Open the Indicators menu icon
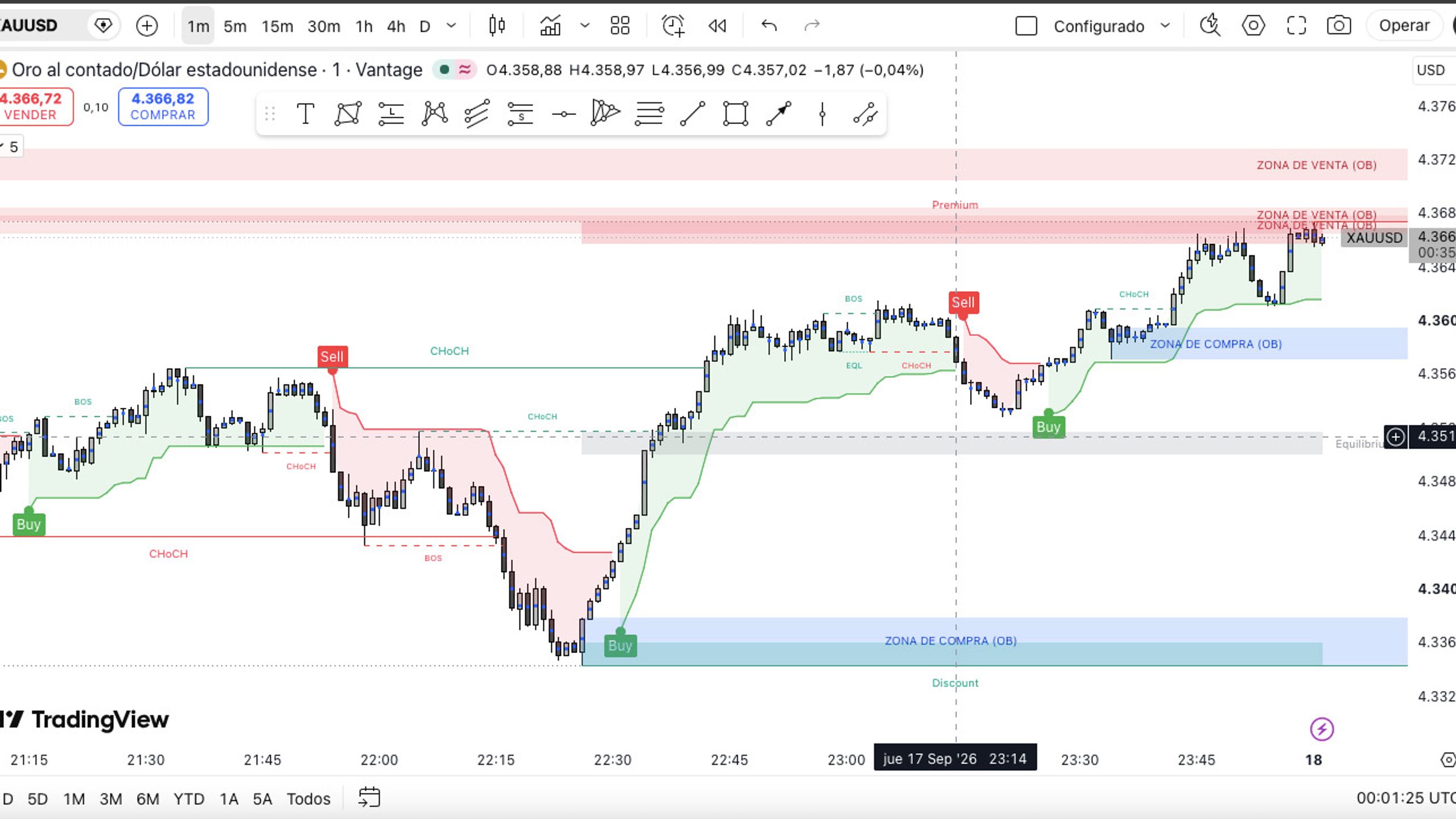The width and height of the screenshot is (1456, 819). coord(550,26)
